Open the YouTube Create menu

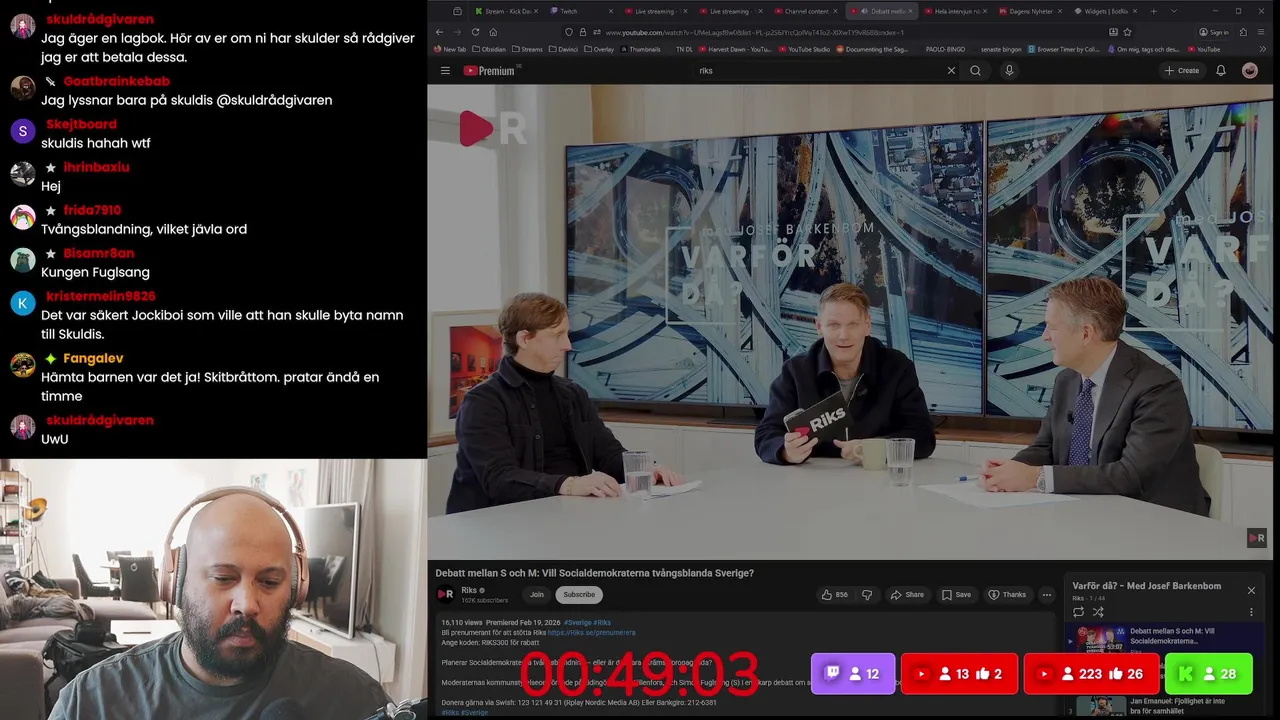[x=1181, y=71]
